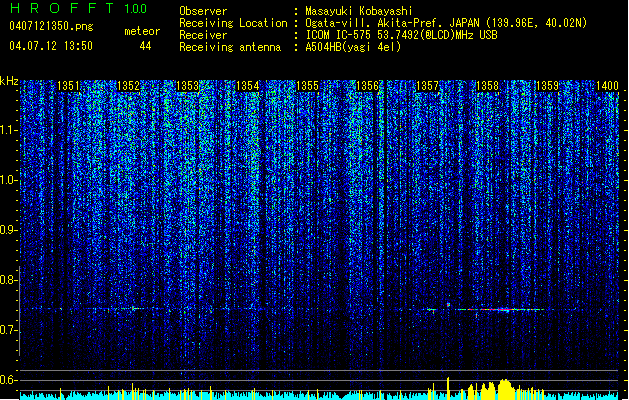Select the location text Ogata-vill. Akita-Pref. JAPAN
Viewport: 629px width, 400px height.
(x=394, y=23)
